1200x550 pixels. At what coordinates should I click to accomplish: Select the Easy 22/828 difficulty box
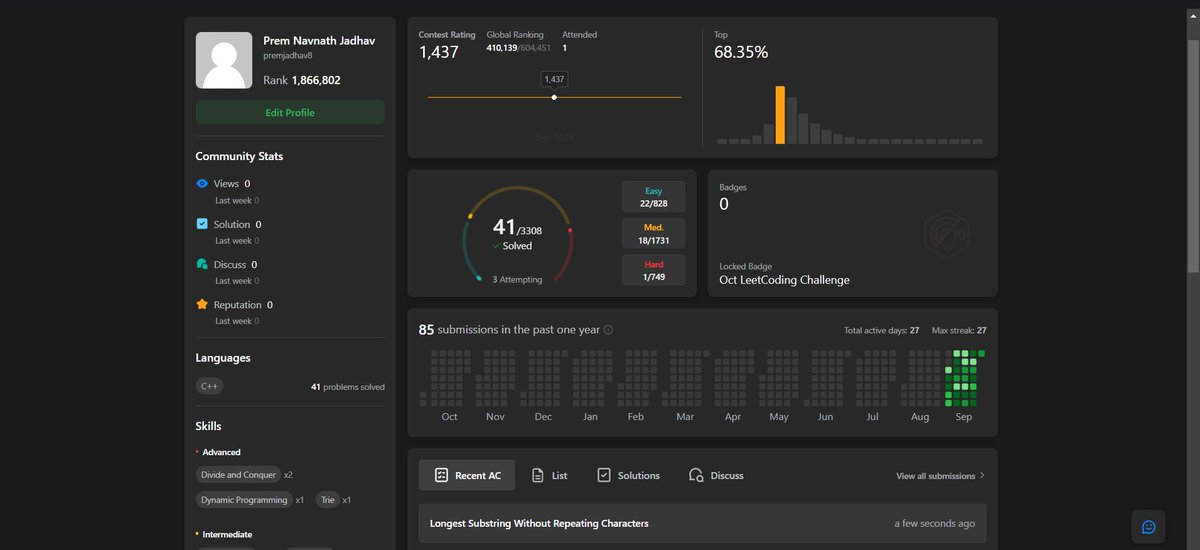tap(654, 197)
